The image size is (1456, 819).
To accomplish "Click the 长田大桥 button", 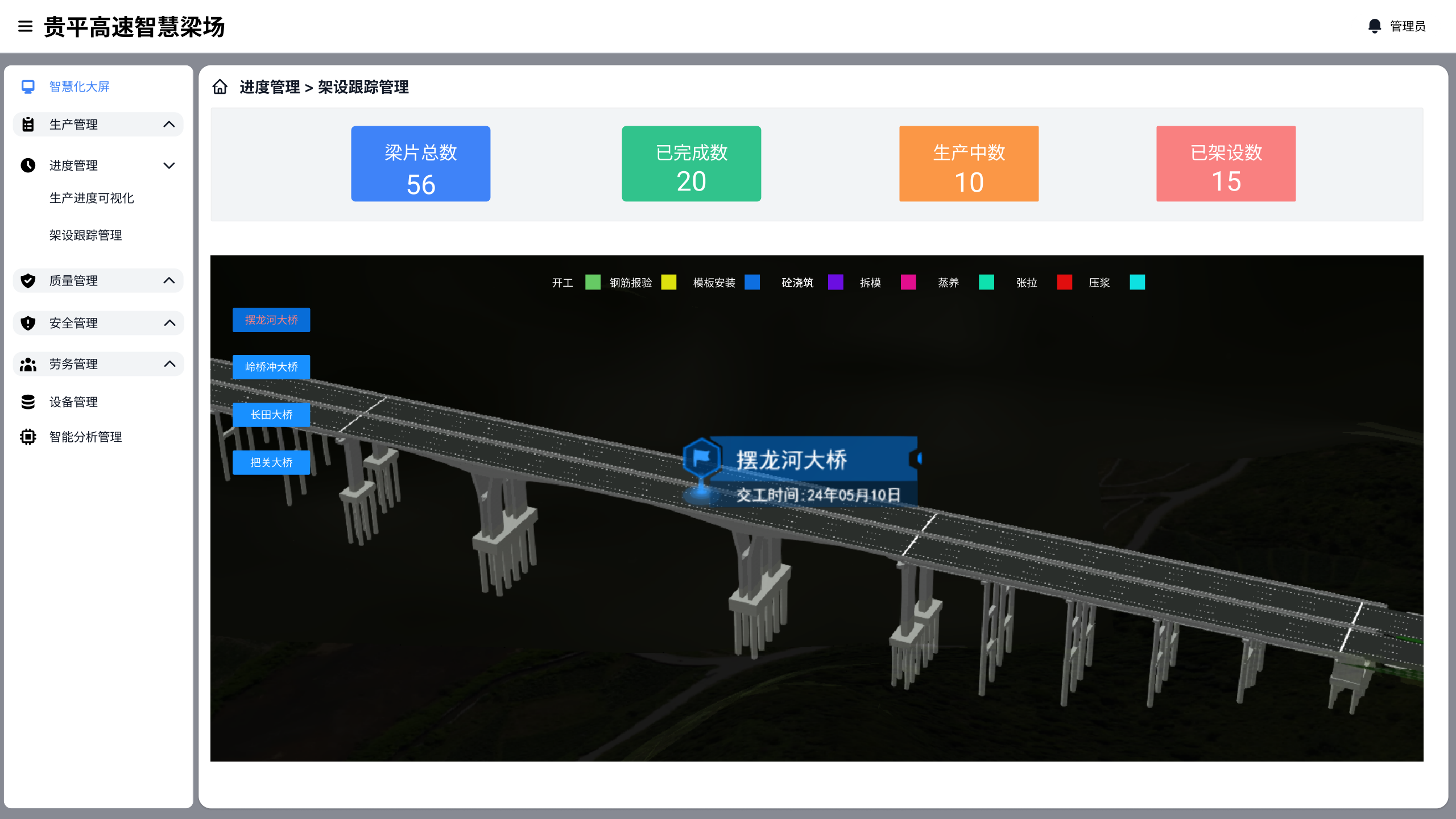I will pos(271,415).
